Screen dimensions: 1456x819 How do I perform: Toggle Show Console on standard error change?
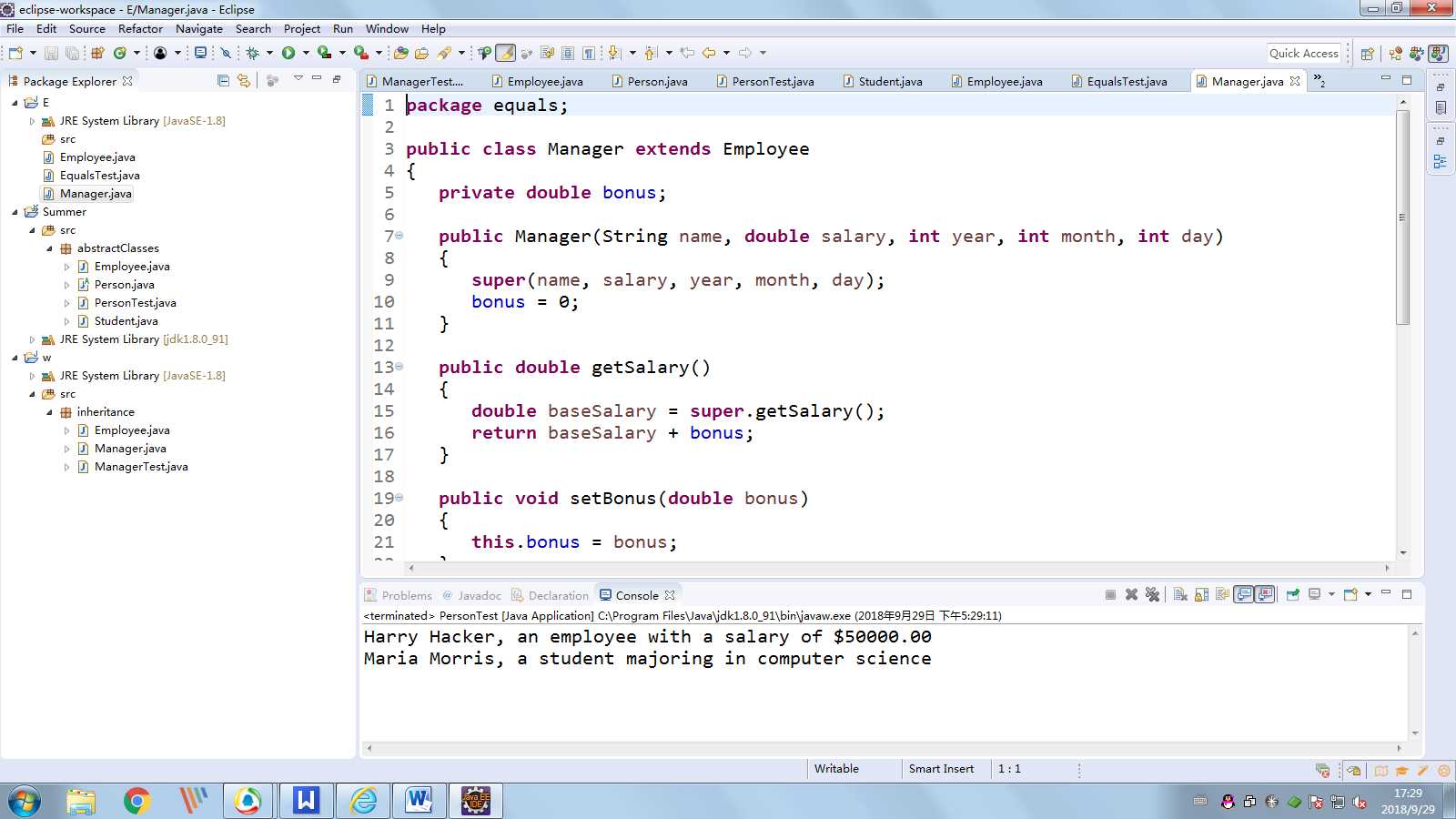point(1264,594)
